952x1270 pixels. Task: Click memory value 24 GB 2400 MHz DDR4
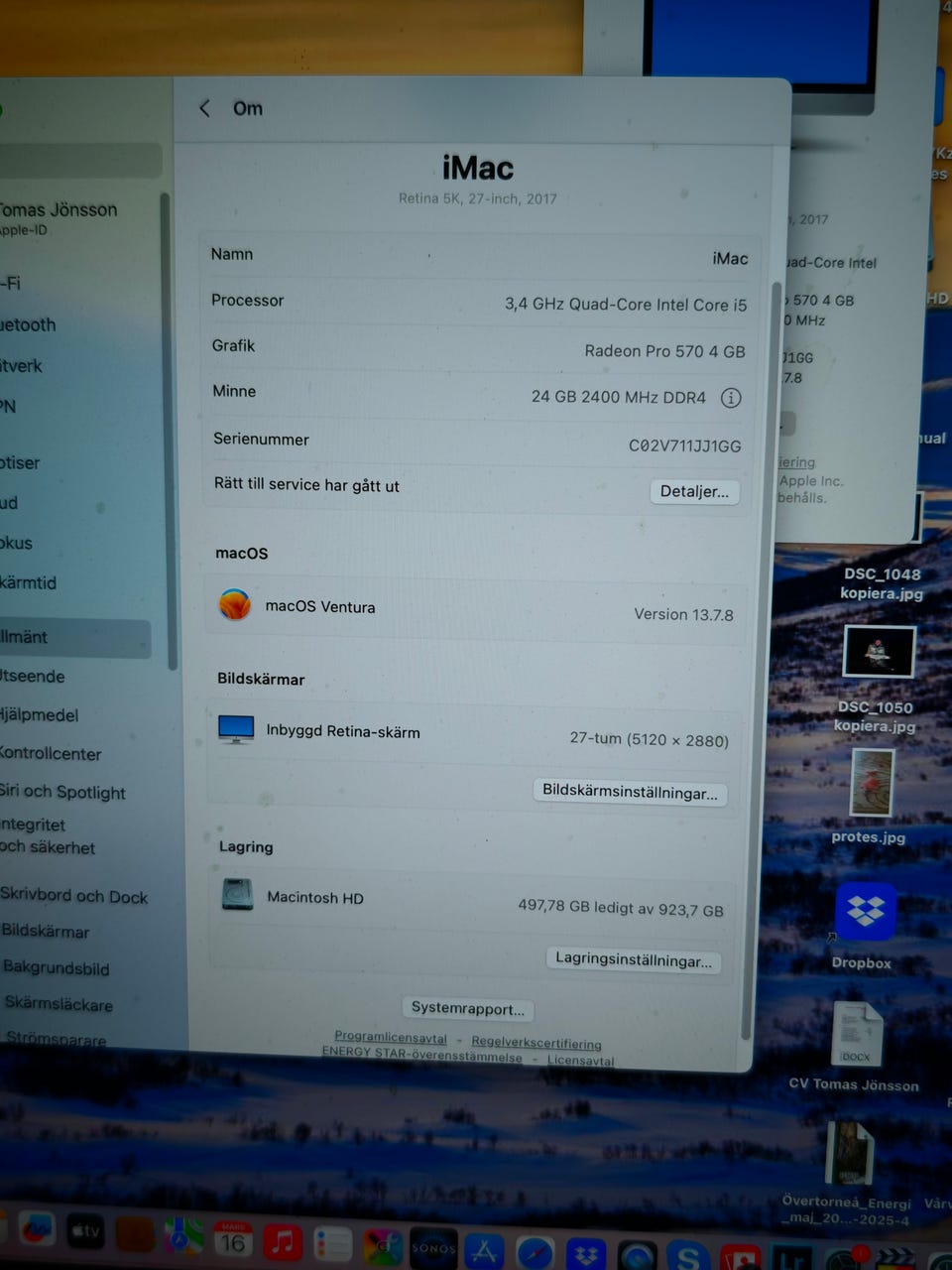[619, 397]
